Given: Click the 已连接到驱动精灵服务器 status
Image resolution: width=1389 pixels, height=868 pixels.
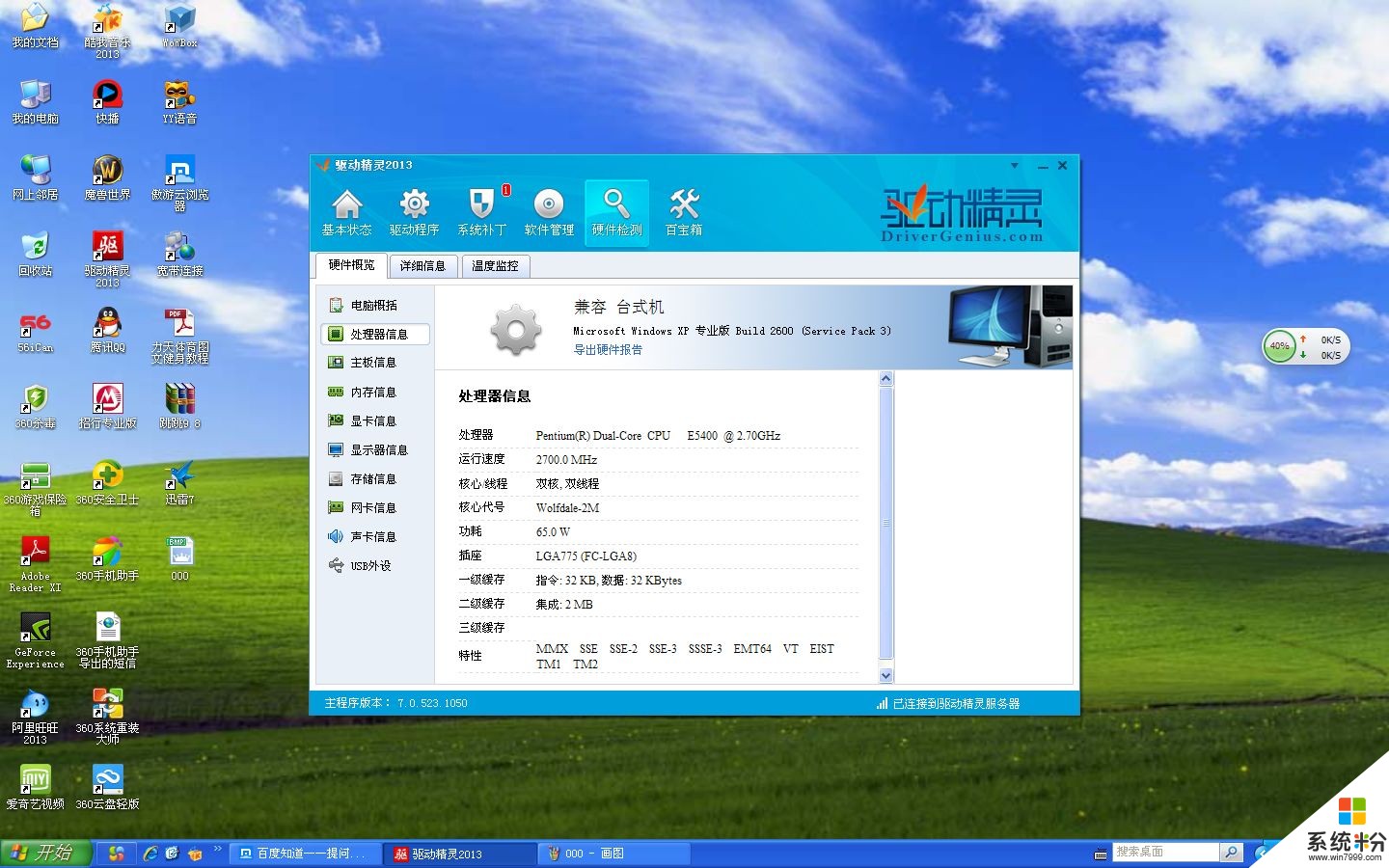Looking at the screenshot, I should point(948,703).
